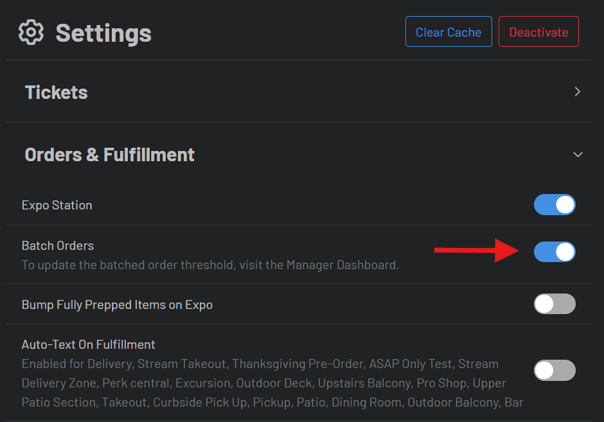604x422 pixels.
Task: Click the Auto-Text On Fulfillment label
Action: pyautogui.click(x=88, y=345)
